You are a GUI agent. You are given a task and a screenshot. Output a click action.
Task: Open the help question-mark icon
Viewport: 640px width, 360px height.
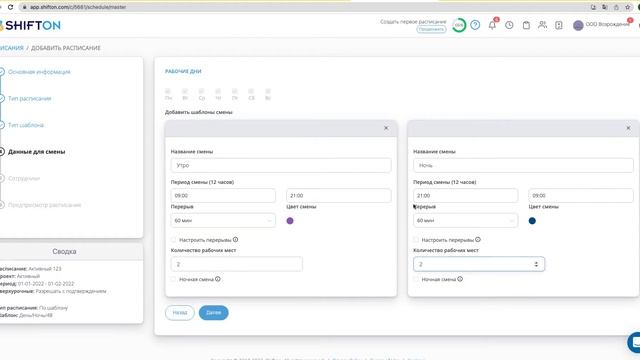click(475, 25)
